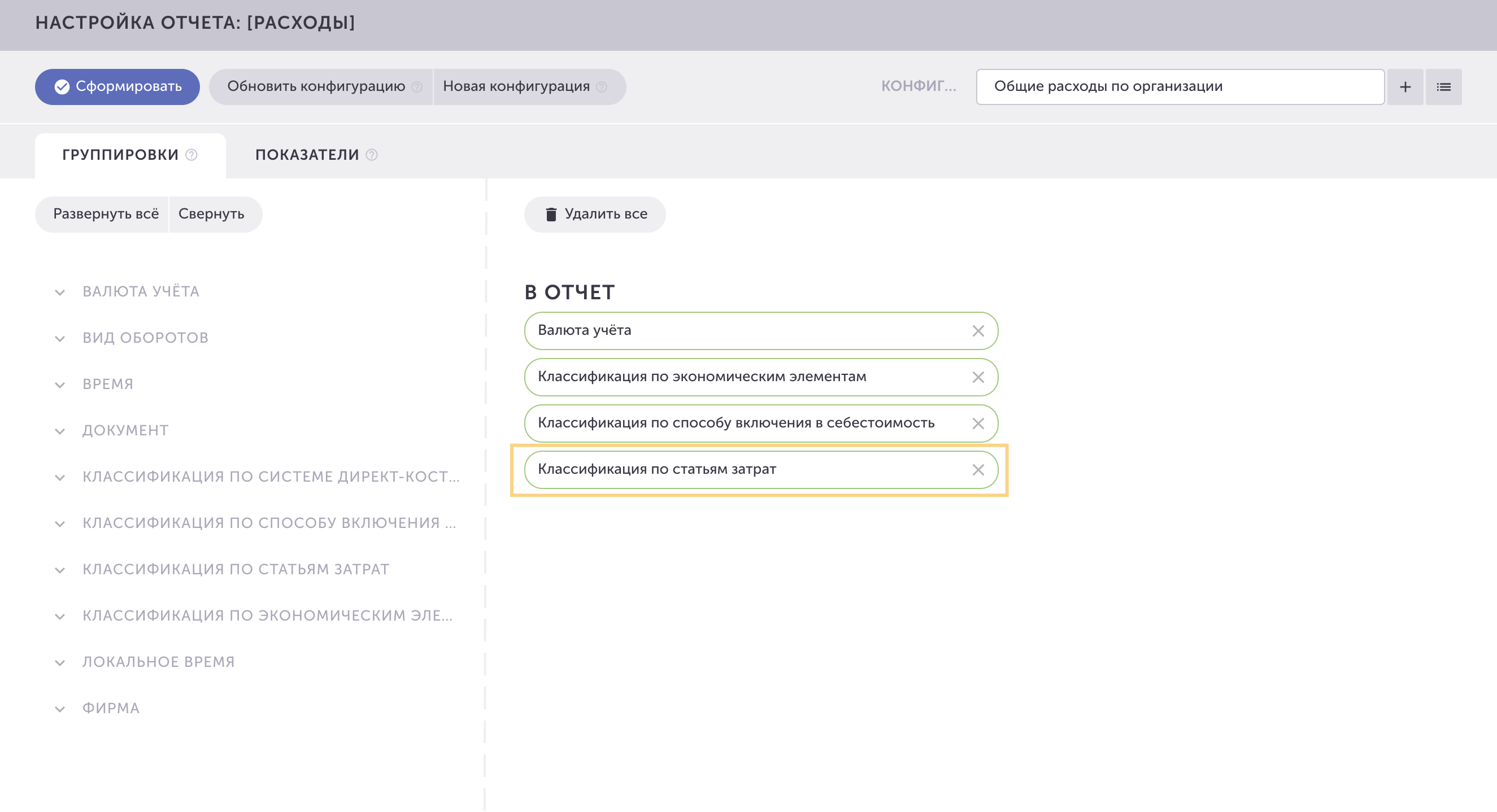The image size is (1497, 812).
Task: Click Удалить все button
Action: point(594,215)
